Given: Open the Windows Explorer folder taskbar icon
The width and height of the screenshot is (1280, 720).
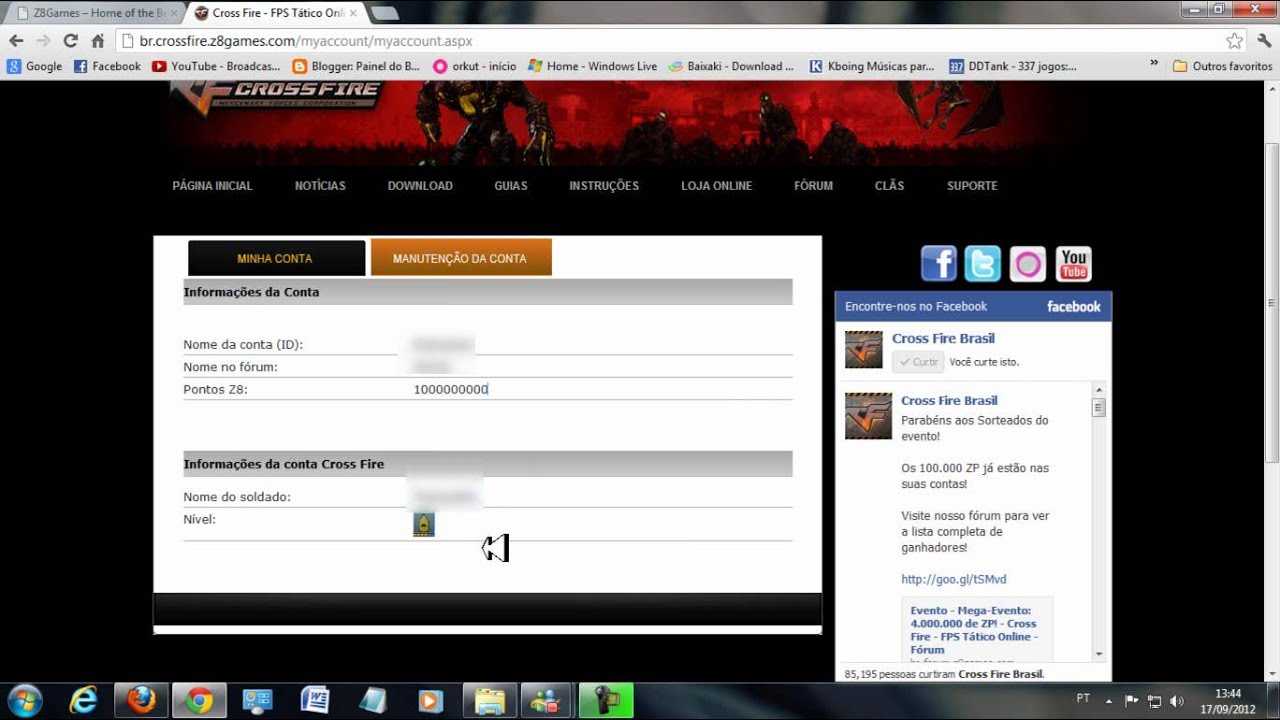Looking at the screenshot, I should tap(489, 700).
